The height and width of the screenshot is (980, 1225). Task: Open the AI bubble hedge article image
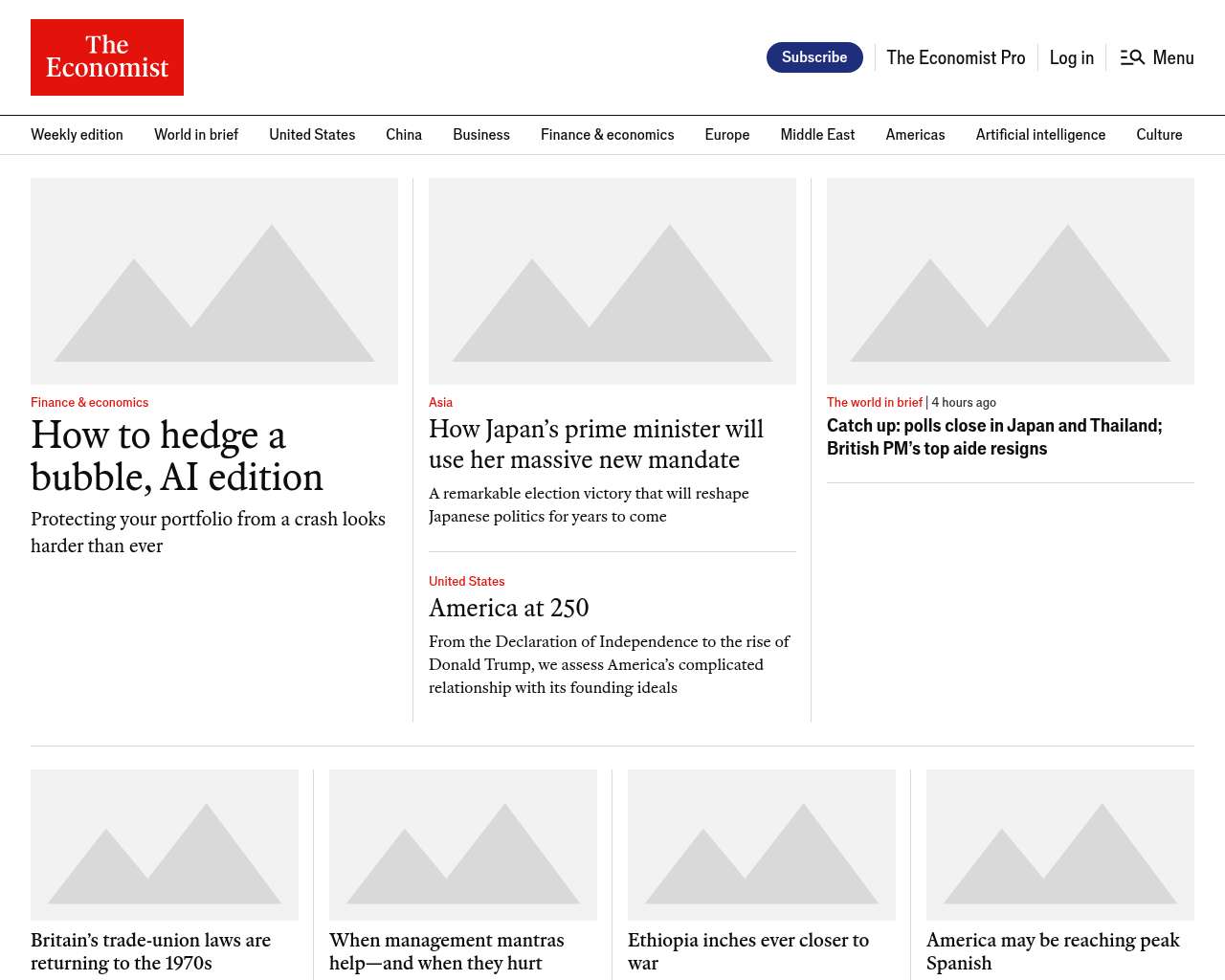pyautogui.click(x=214, y=281)
